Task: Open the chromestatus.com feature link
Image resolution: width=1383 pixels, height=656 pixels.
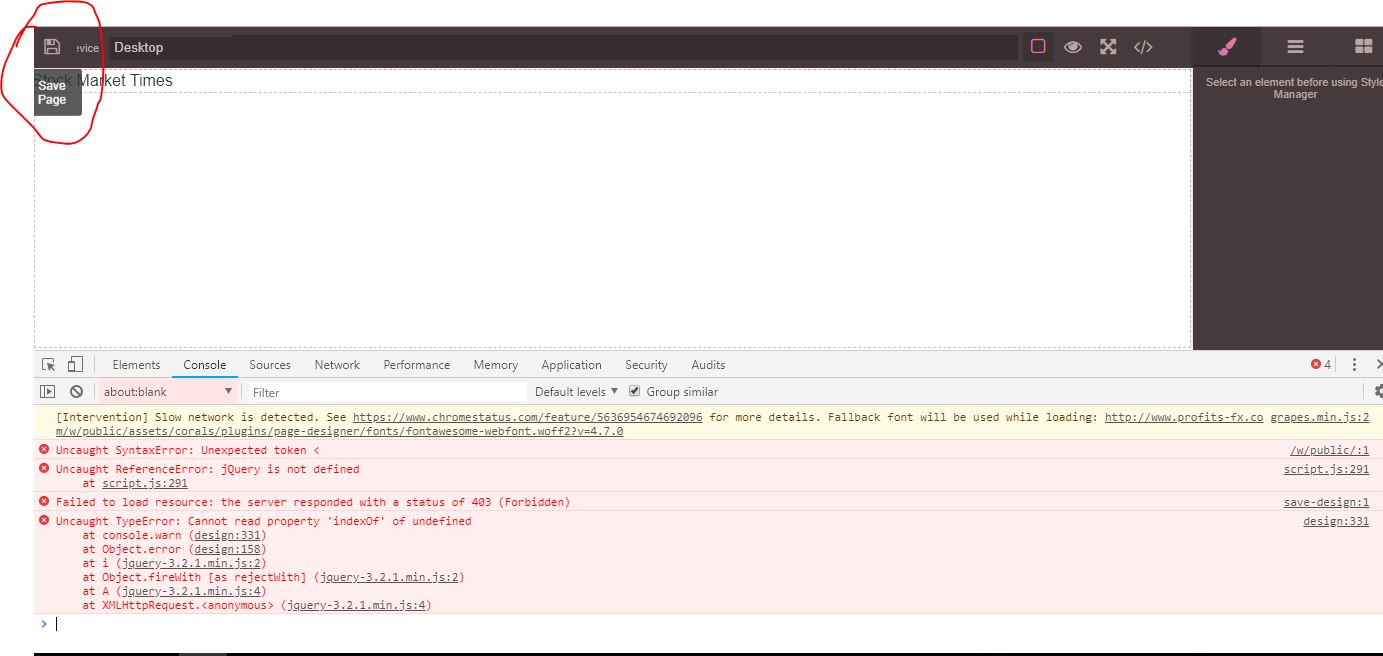Action: tap(528, 417)
